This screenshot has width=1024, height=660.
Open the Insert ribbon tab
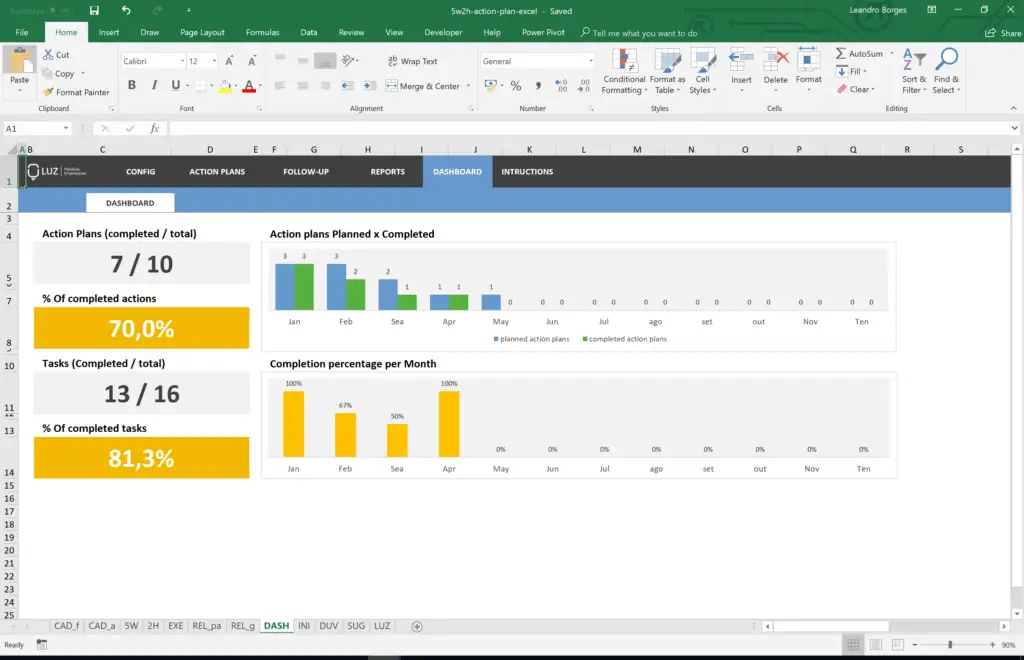click(108, 32)
